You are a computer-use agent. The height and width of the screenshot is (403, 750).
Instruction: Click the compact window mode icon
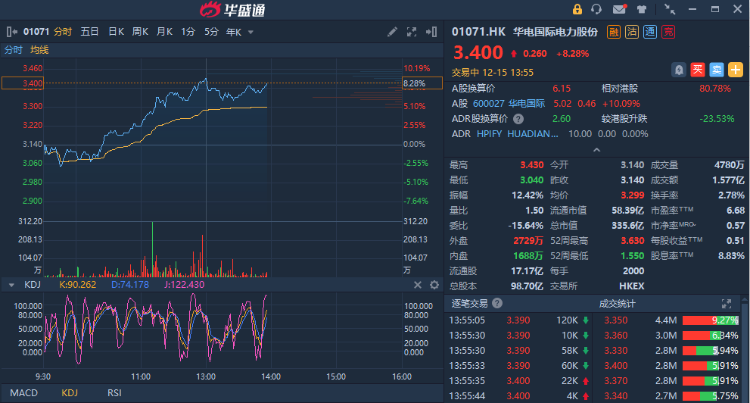point(670,9)
